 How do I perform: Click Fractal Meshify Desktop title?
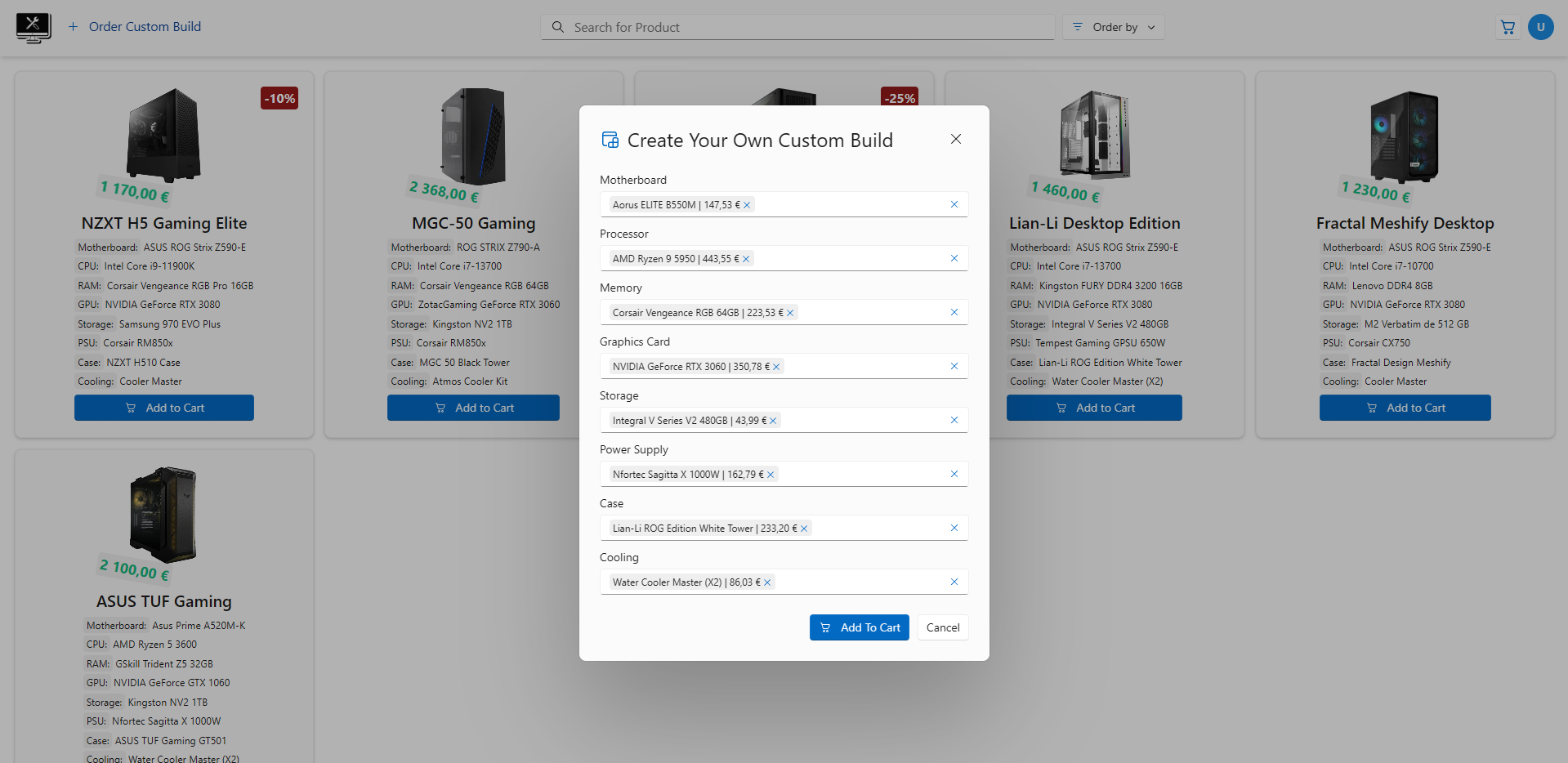point(1405,223)
